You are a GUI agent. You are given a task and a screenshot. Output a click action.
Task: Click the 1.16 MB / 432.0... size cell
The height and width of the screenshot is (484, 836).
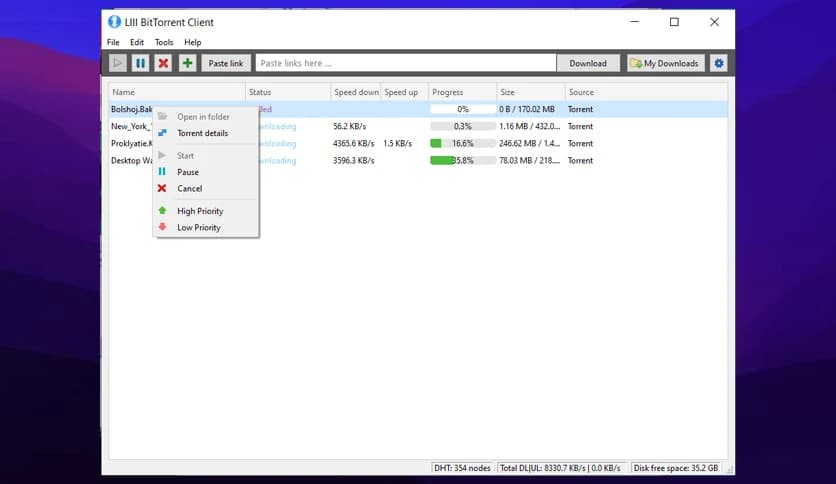(529, 126)
